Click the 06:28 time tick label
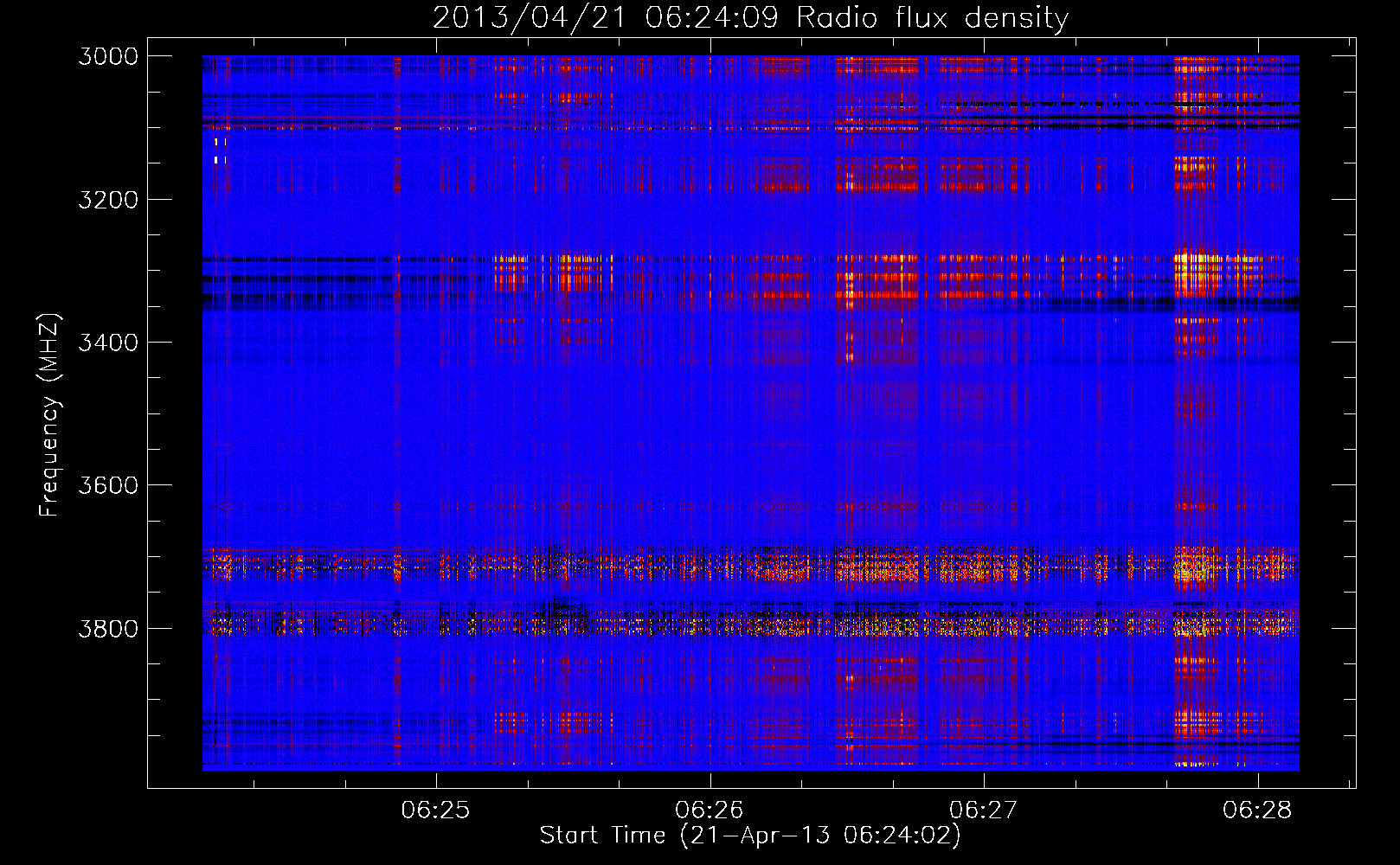The height and width of the screenshot is (865, 1400). pos(1257,810)
